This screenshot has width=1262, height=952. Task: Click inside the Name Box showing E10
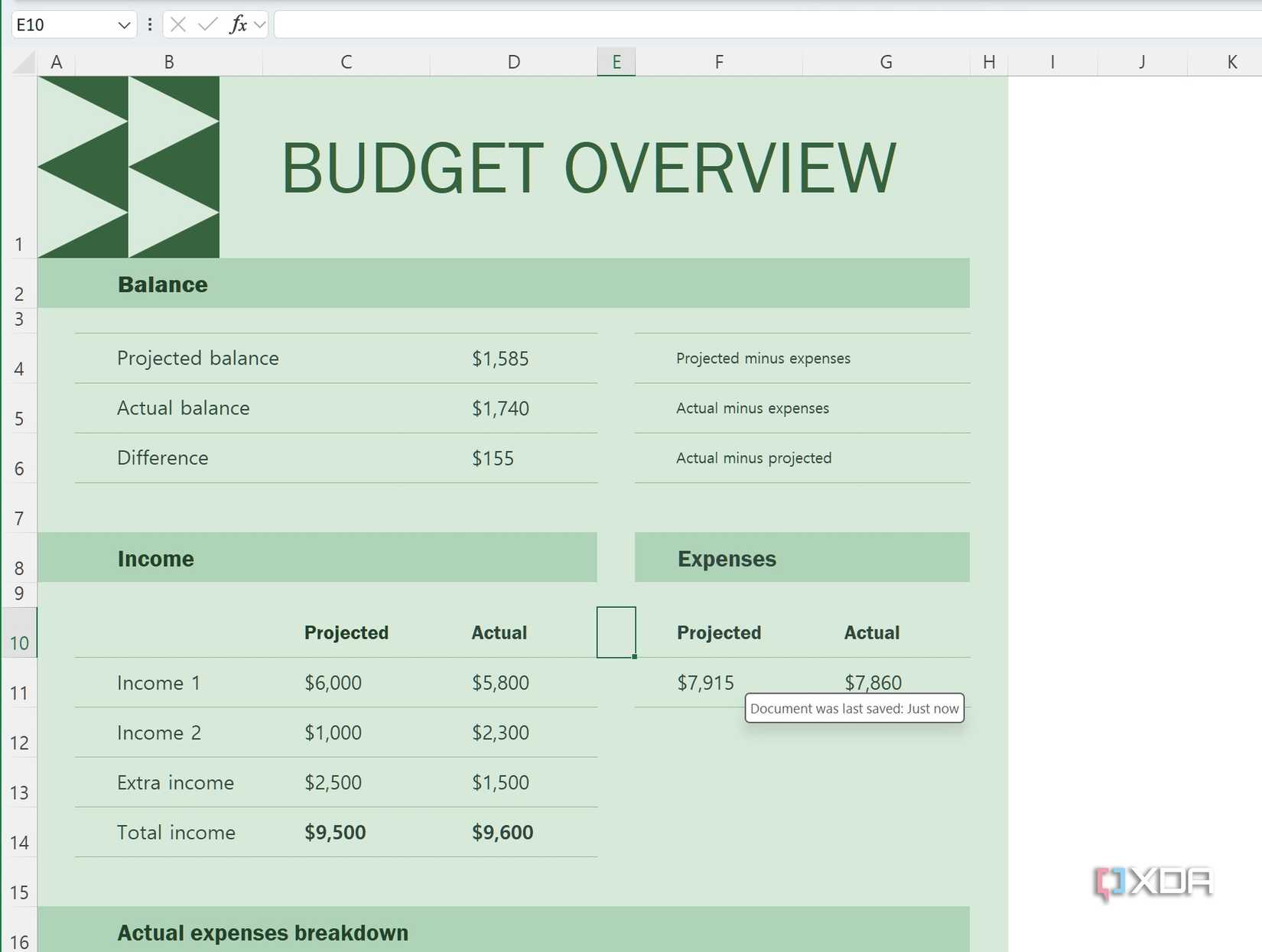click(x=61, y=25)
